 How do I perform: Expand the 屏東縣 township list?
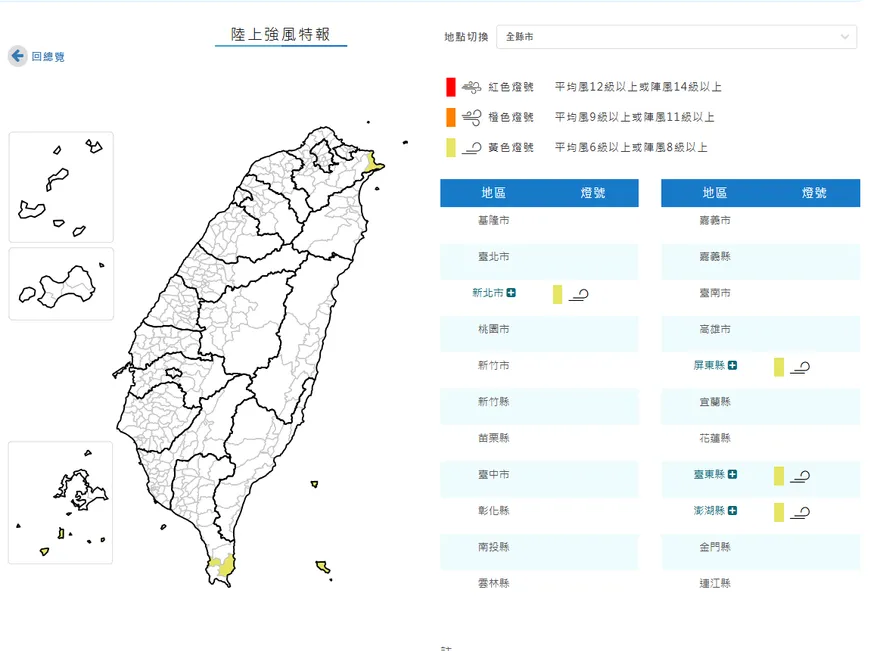point(732,366)
